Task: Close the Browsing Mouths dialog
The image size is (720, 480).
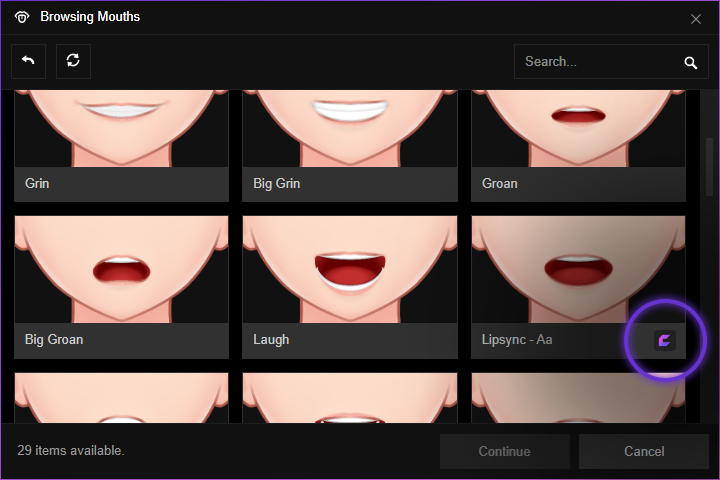Action: [696, 18]
